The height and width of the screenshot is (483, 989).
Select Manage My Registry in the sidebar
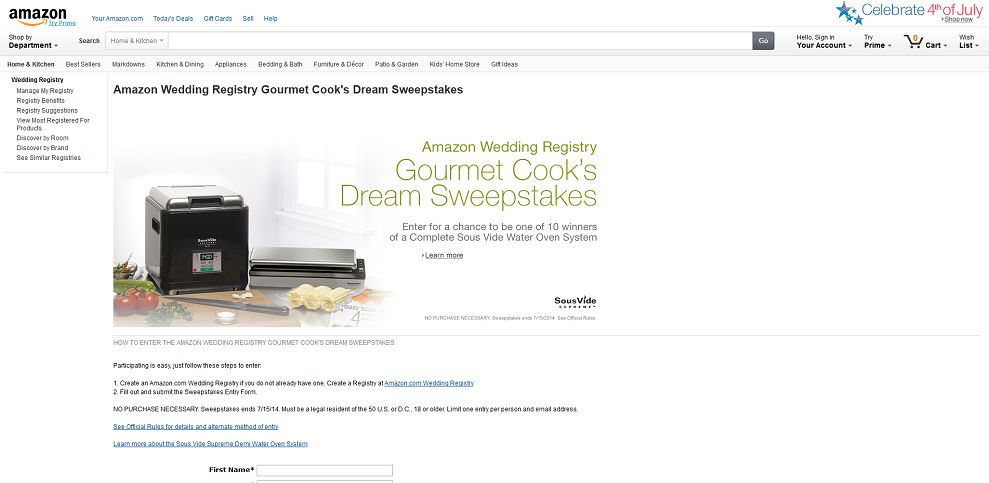45,91
